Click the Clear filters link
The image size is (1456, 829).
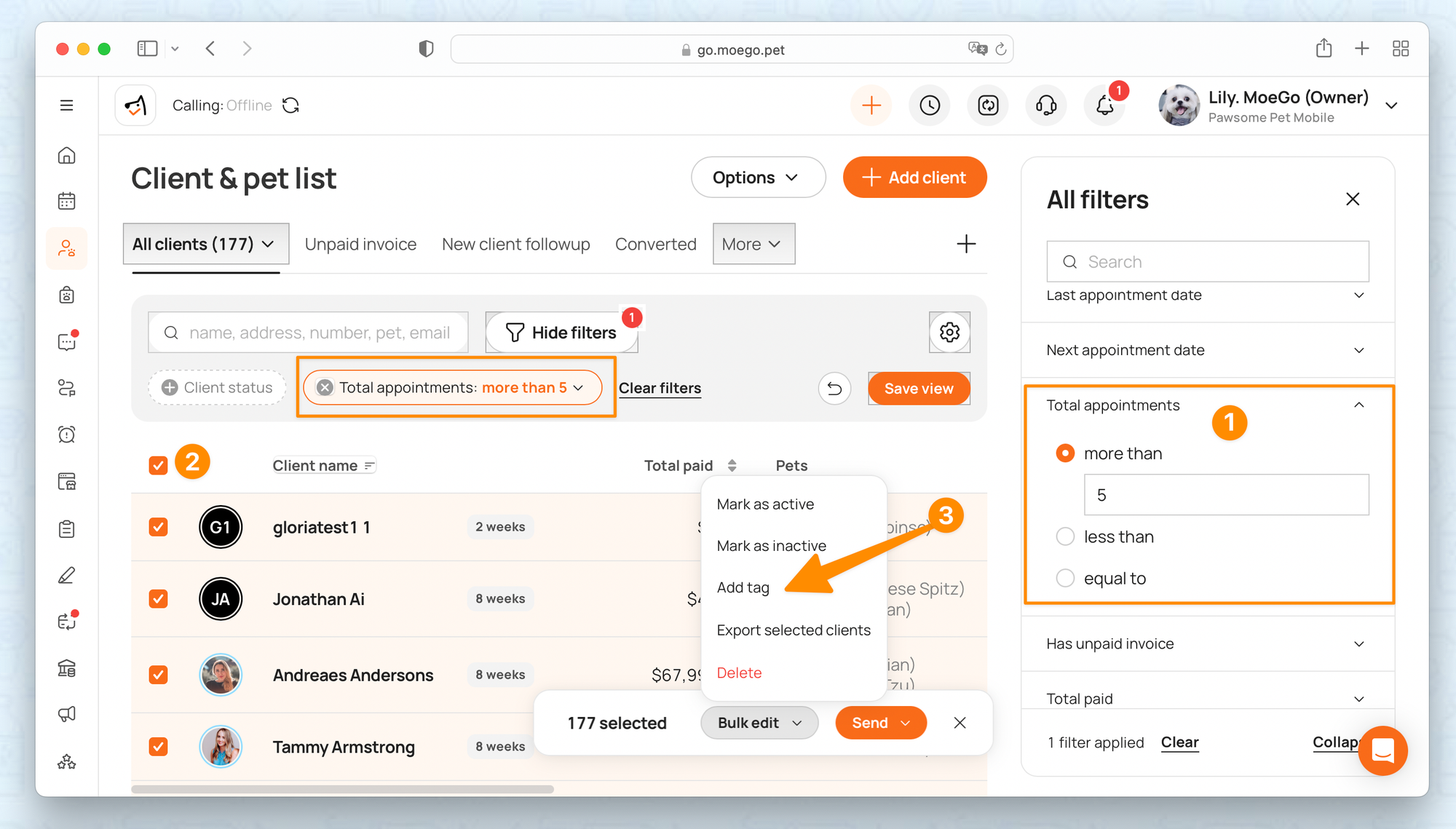point(660,389)
